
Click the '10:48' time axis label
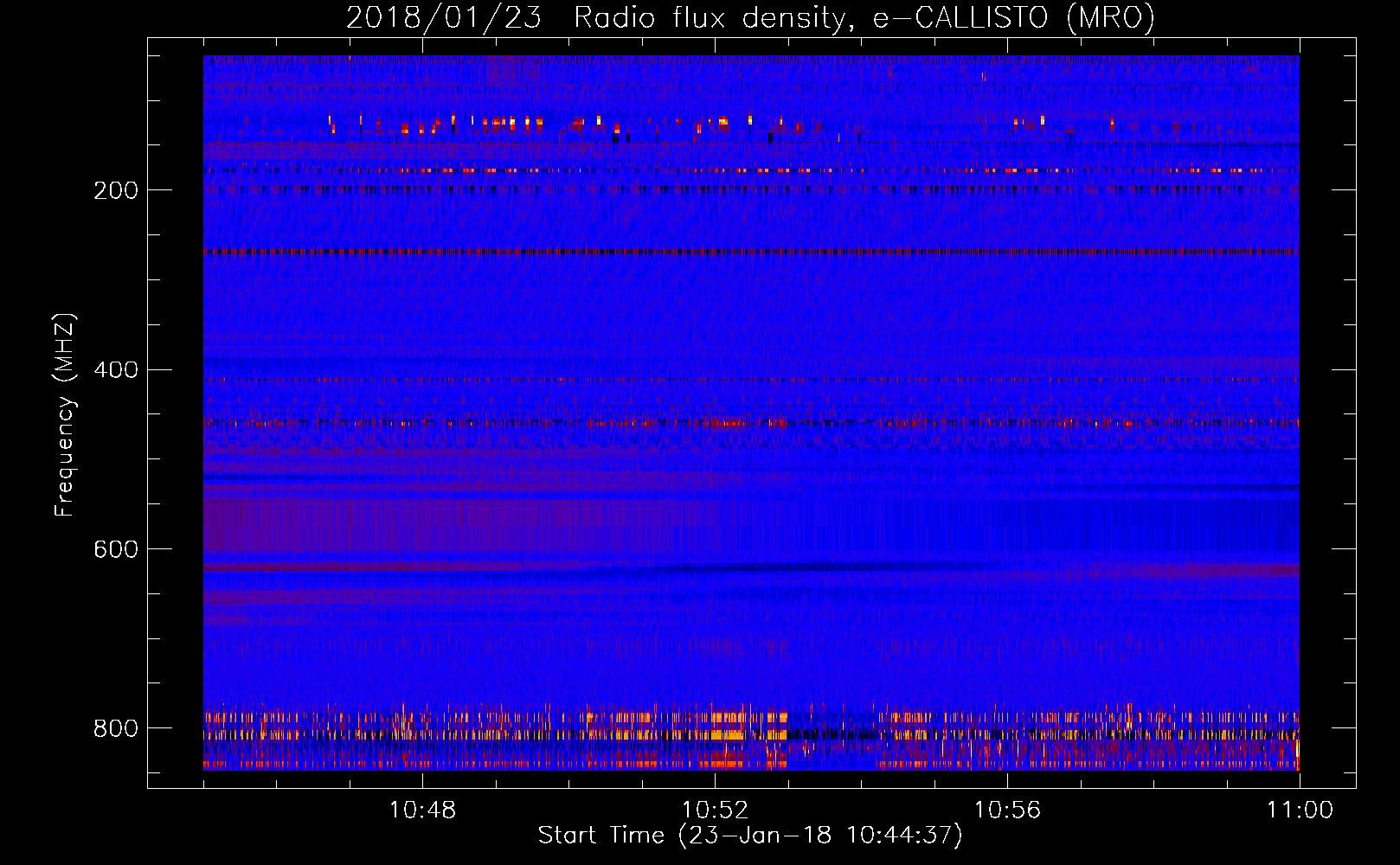[422, 811]
